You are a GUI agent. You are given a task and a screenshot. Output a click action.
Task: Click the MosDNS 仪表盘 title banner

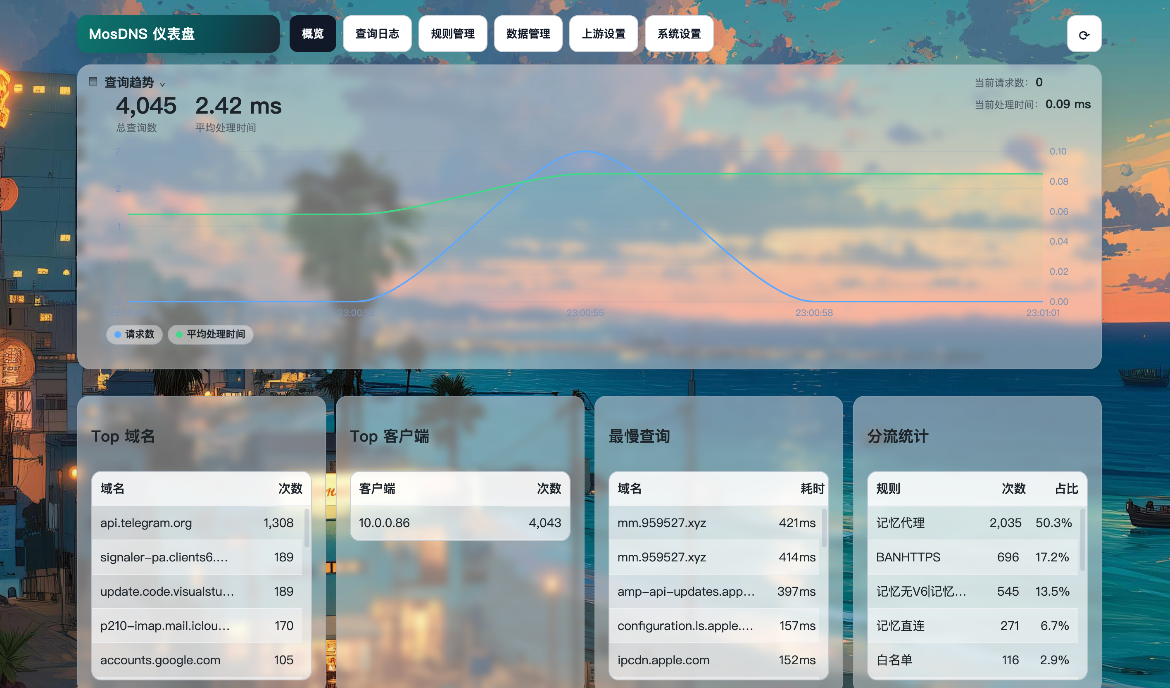[x=178, y=34]
